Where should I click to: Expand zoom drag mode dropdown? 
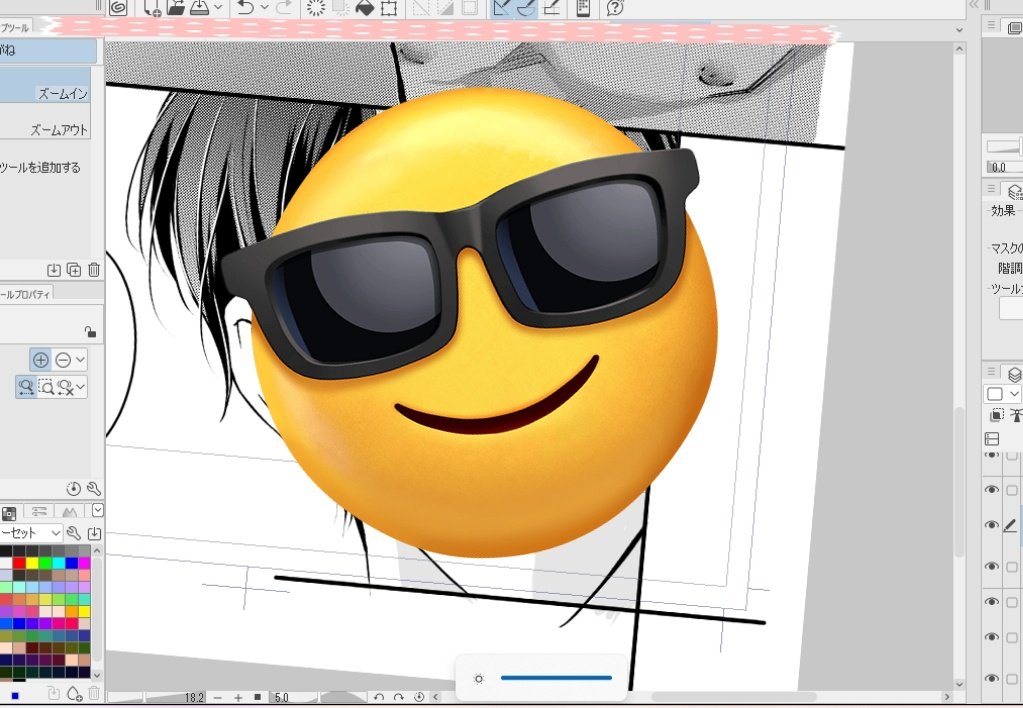click(x=80, y=387)
